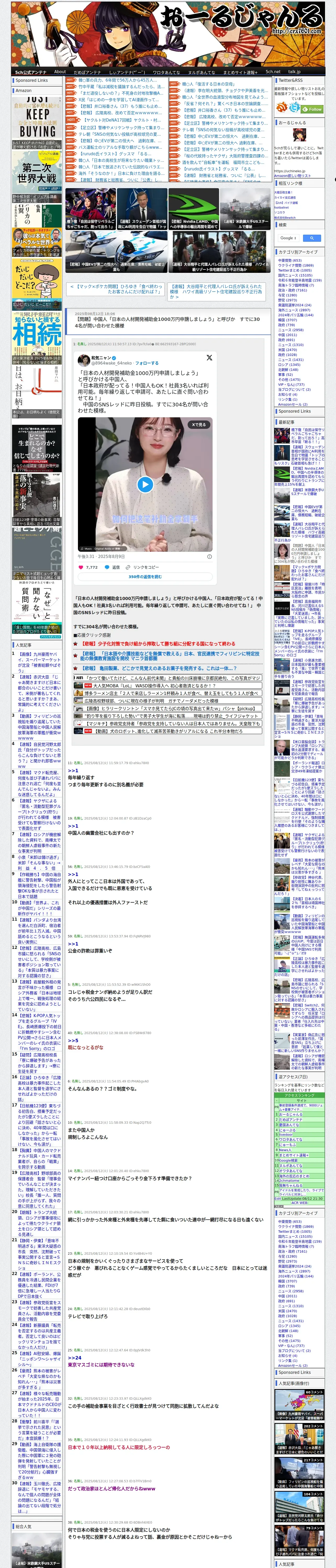Click the Xで見る button on the video
Viewport: 336px width, 1568px height.
pos(199,424)
